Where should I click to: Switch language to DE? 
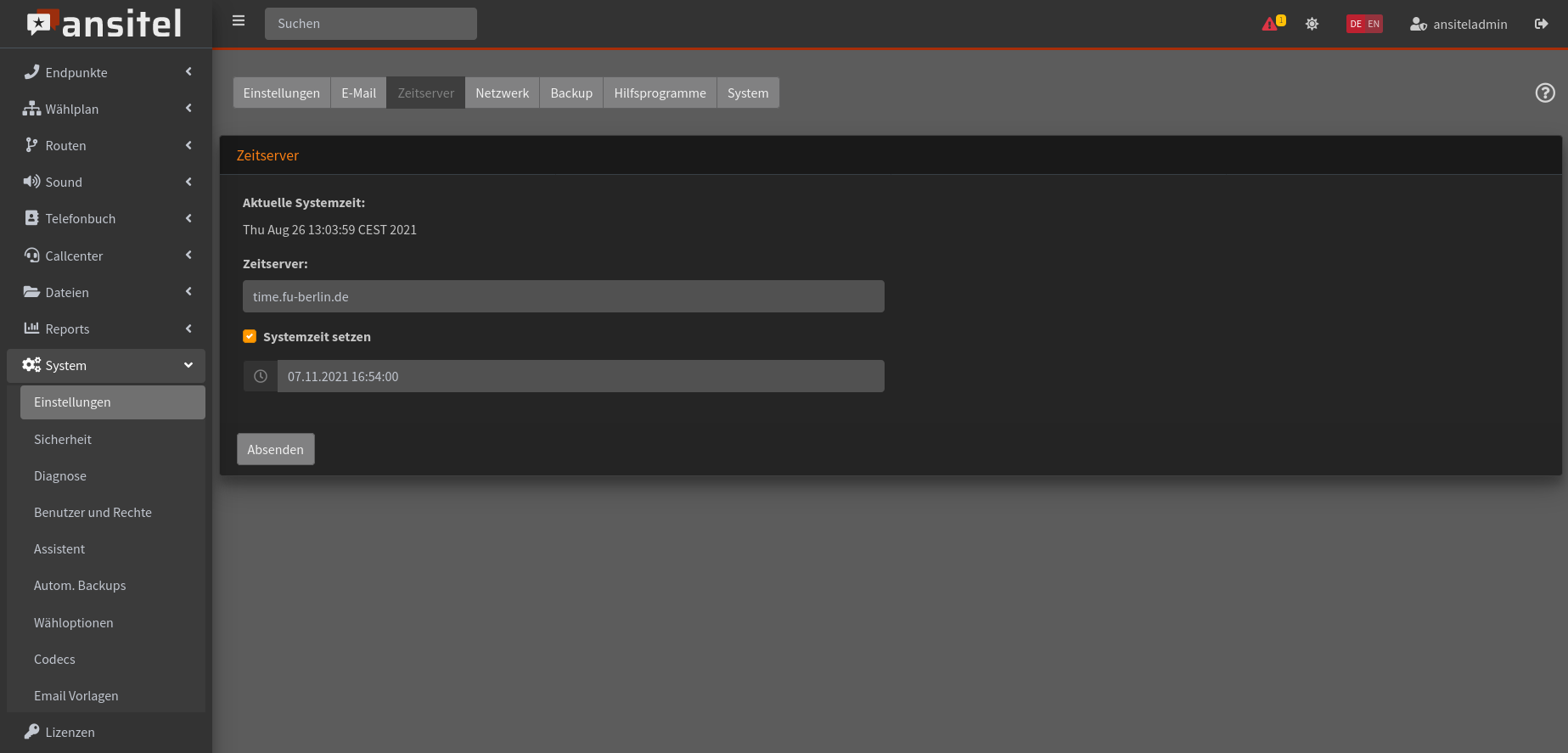[1356, 24]
